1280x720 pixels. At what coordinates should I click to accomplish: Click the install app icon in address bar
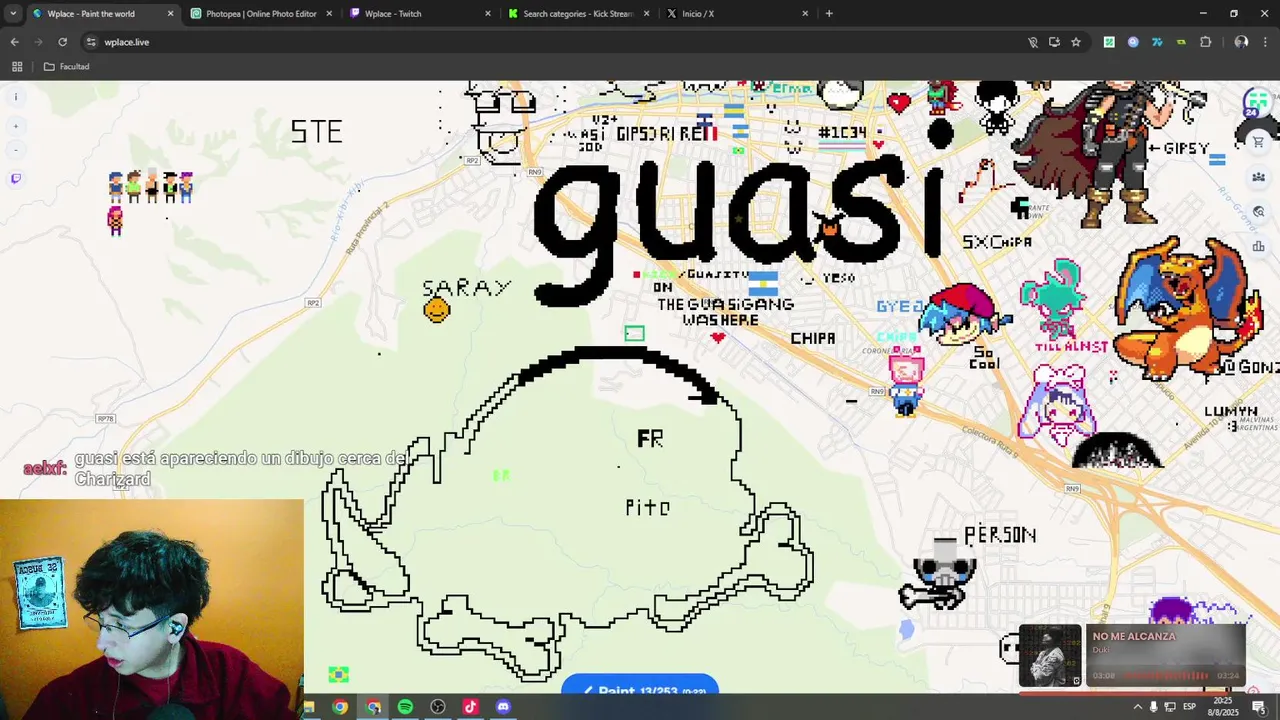[x=1054, y=42]
